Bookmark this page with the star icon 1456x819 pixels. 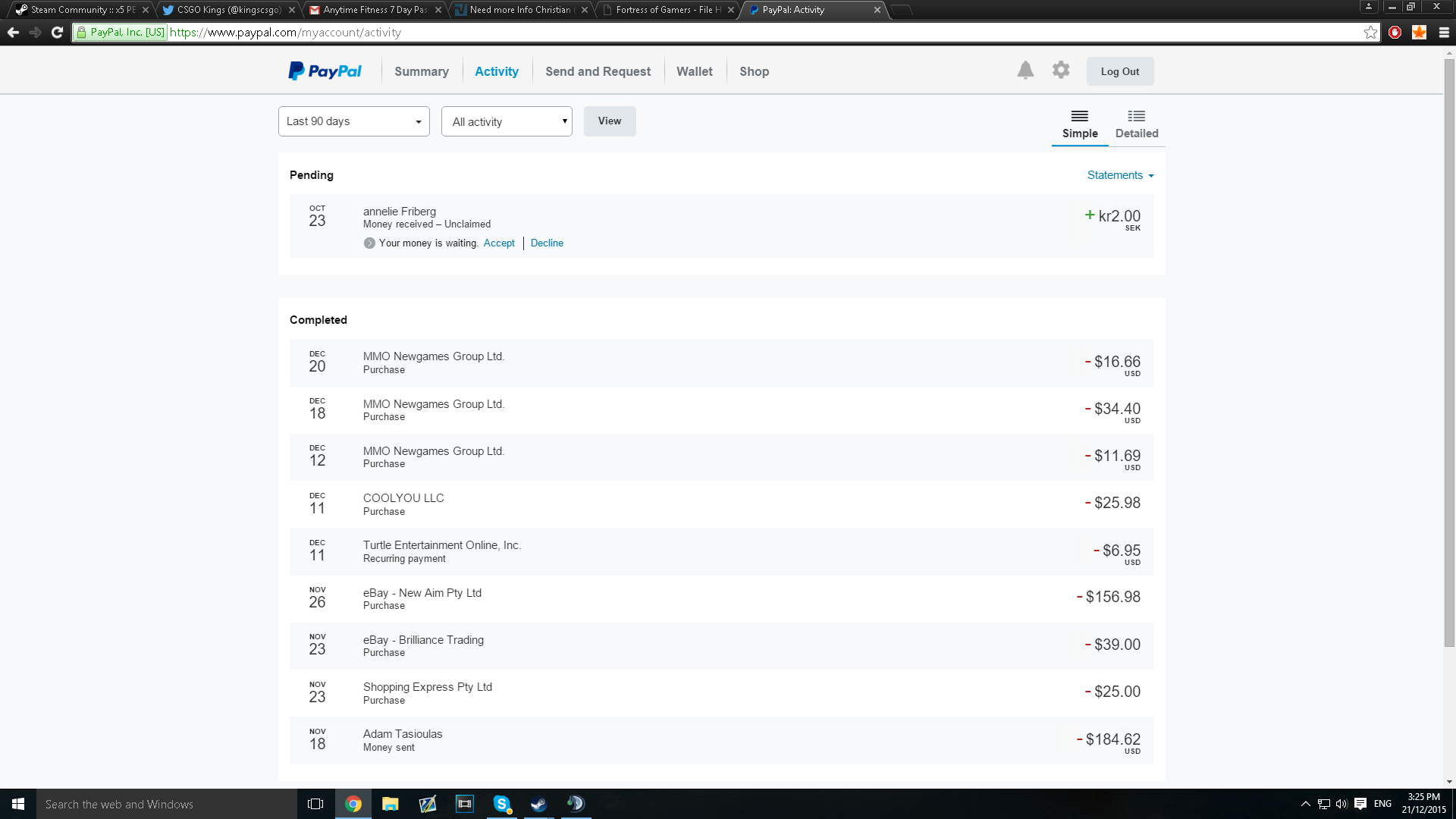coord(1370,33)
